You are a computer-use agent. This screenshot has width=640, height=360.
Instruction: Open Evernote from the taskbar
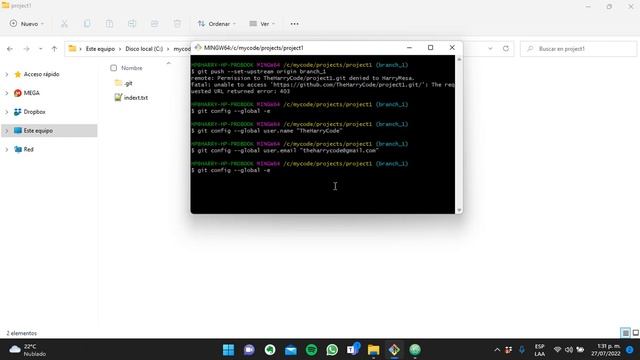[x=270, y=350]
